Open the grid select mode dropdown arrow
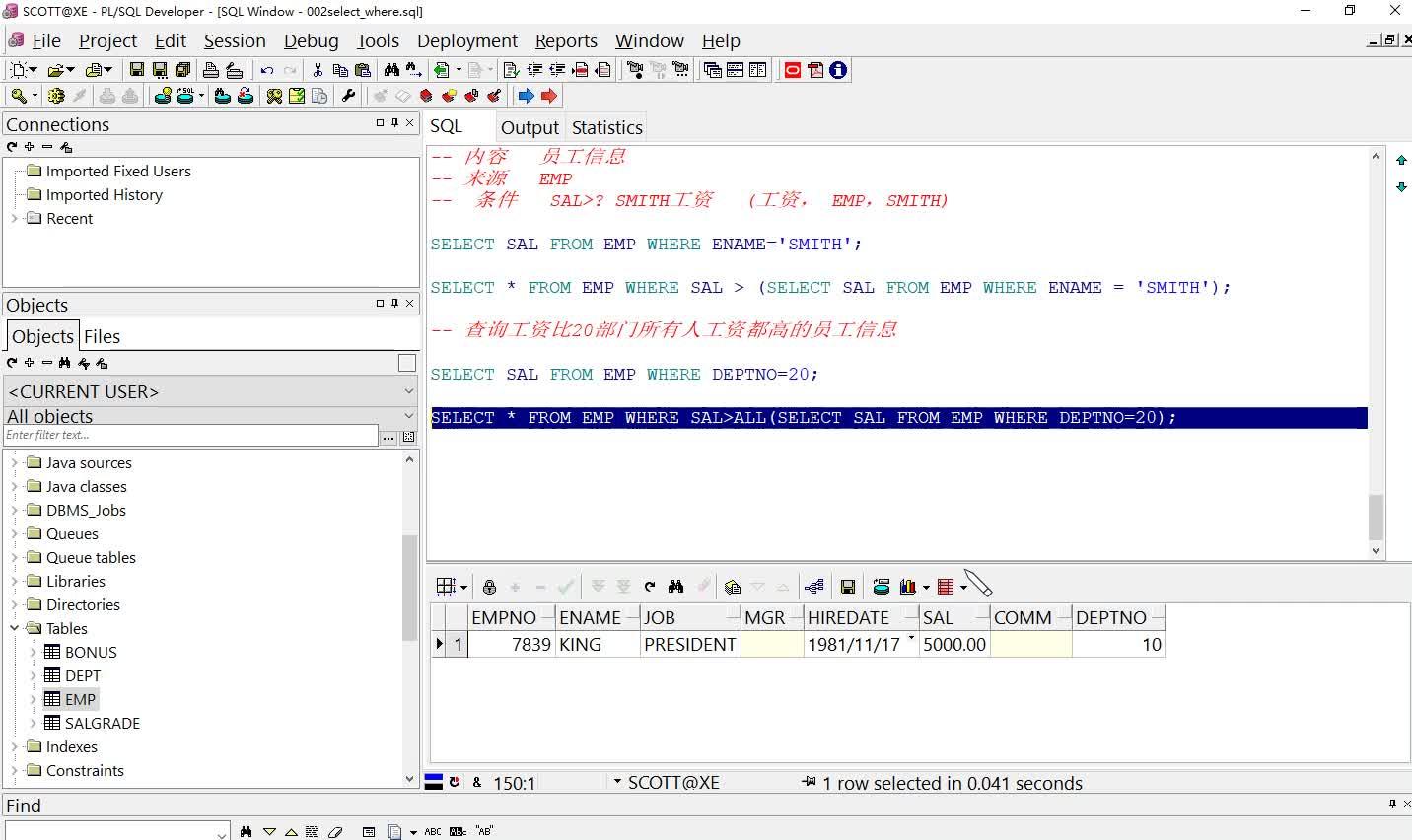Screen dimensions: 1412x840 (x=463, y=588)
